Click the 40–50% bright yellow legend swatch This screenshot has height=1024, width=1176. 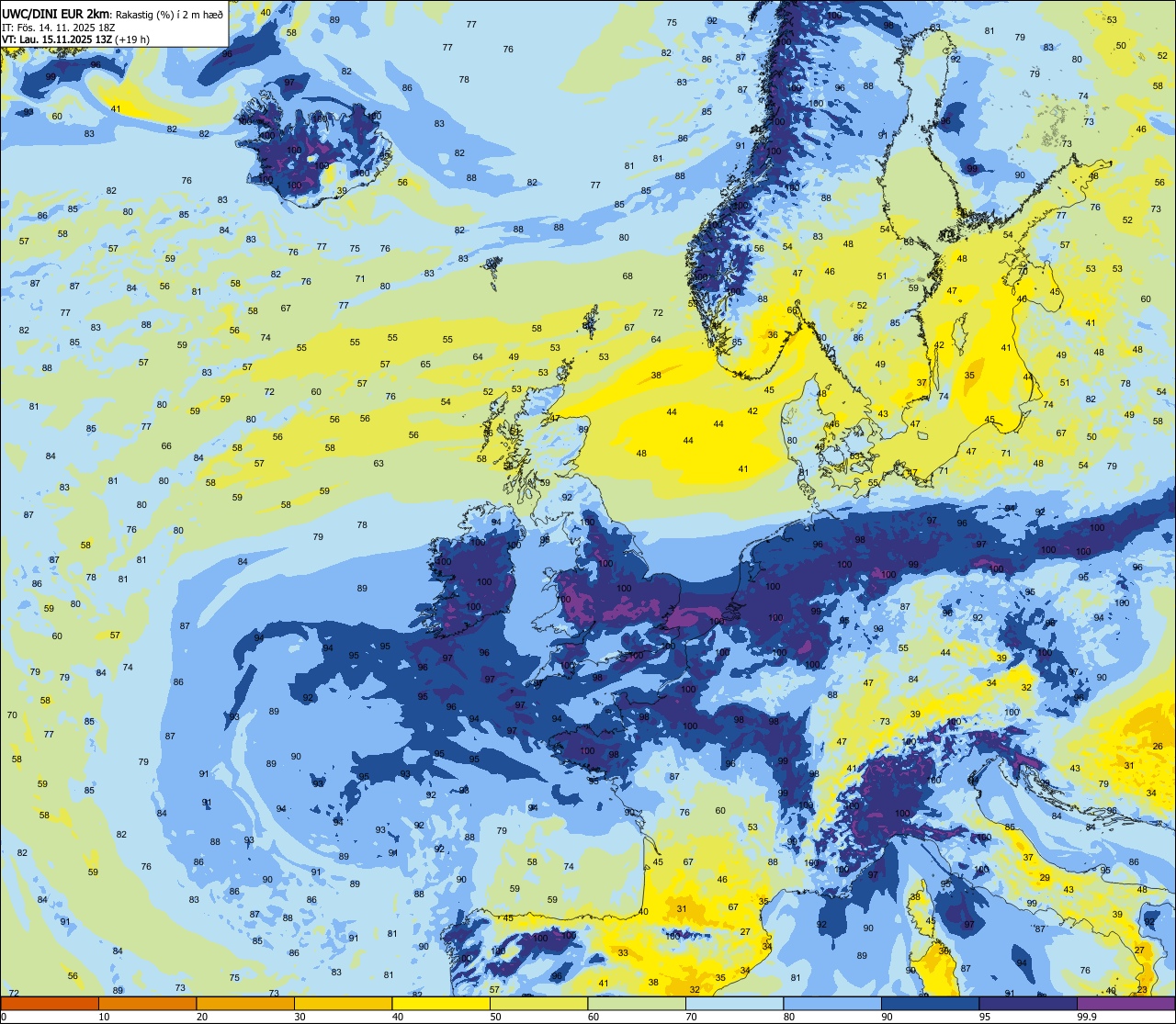pyautogui.click(x=441, y=1004)
